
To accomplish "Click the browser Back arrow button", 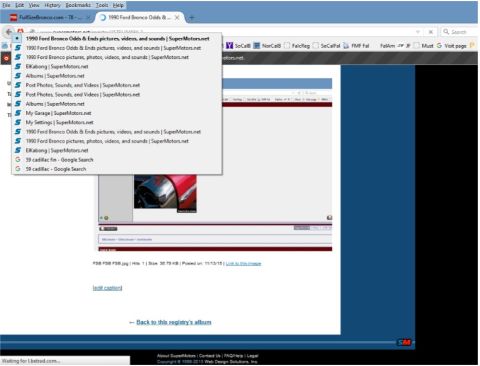I will (8, 32).
